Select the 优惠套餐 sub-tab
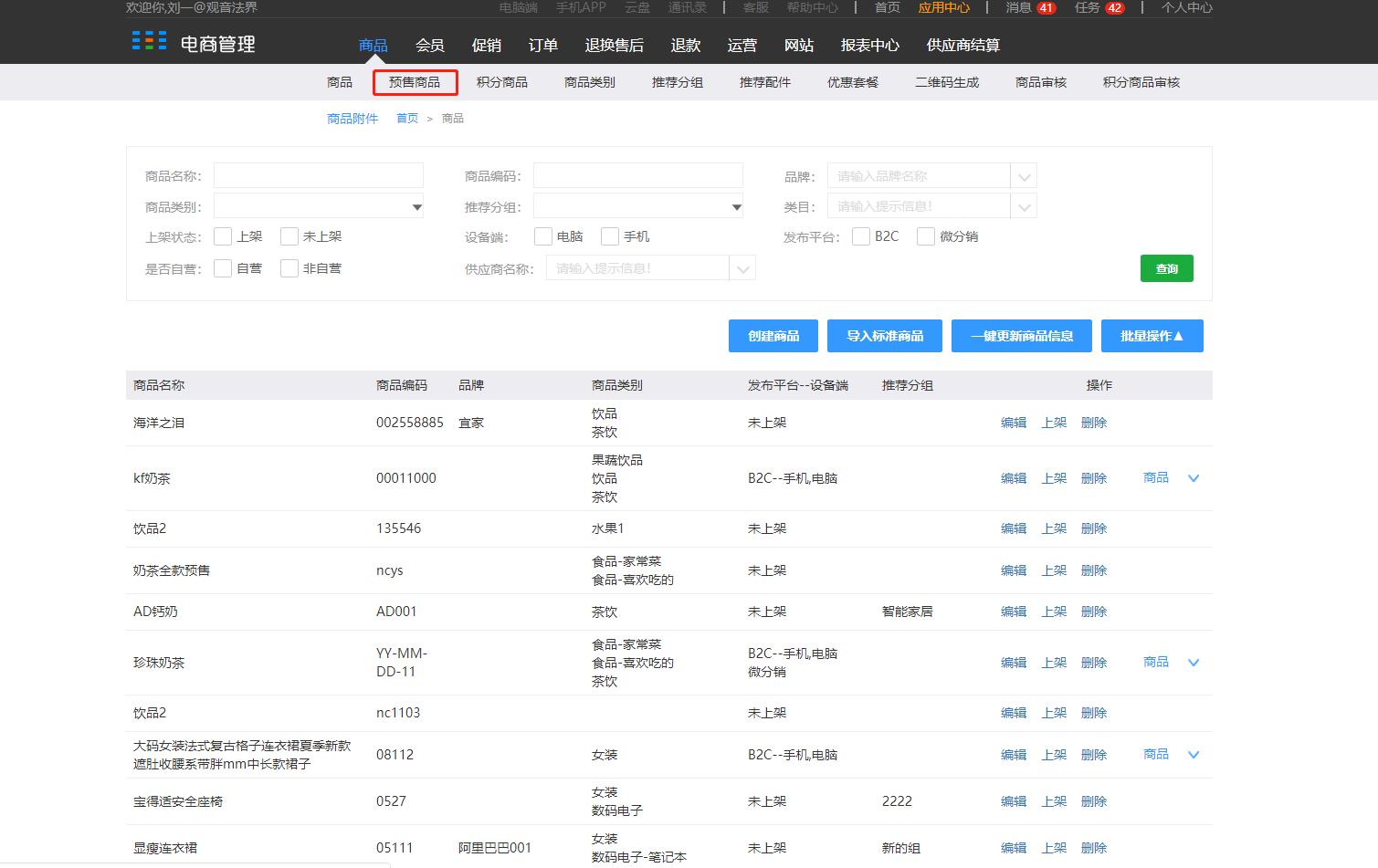The height and width of the screenshot is (868, 1378). point(853,82)
